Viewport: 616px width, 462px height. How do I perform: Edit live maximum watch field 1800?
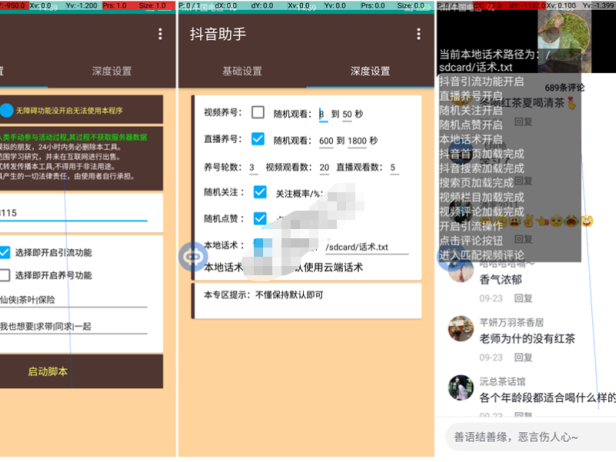pyautogui.click(x=357, y=141)
